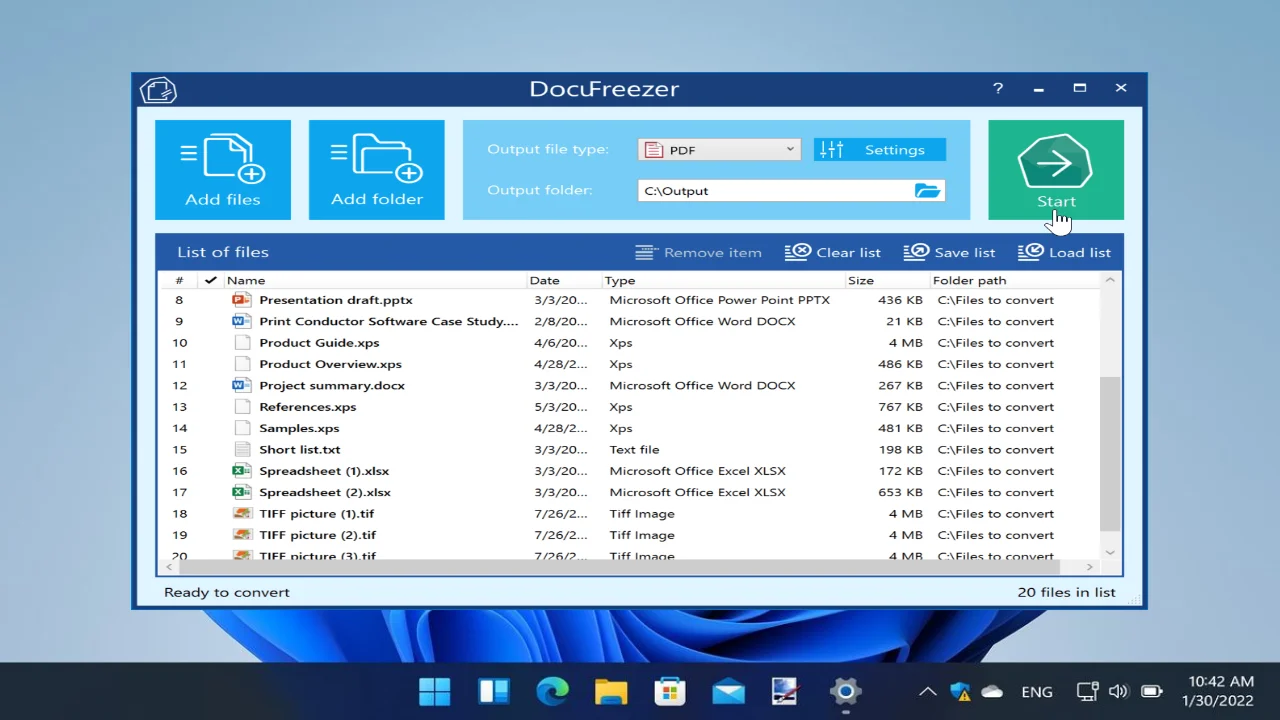
Task: Open the Output file type PDF dropdown
Action: [x=719, y=150]
